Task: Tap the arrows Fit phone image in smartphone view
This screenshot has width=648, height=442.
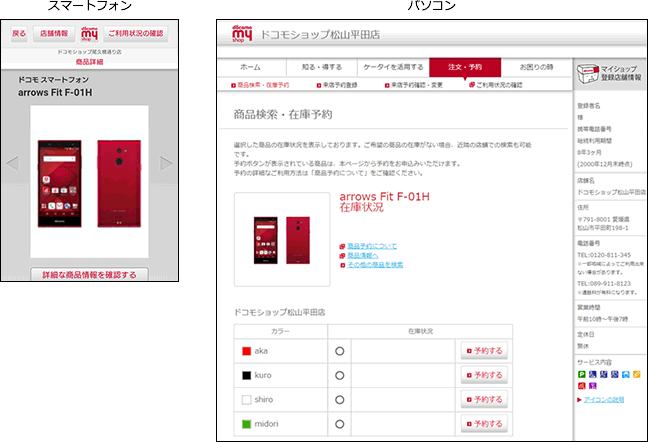Action: point(89,182)
